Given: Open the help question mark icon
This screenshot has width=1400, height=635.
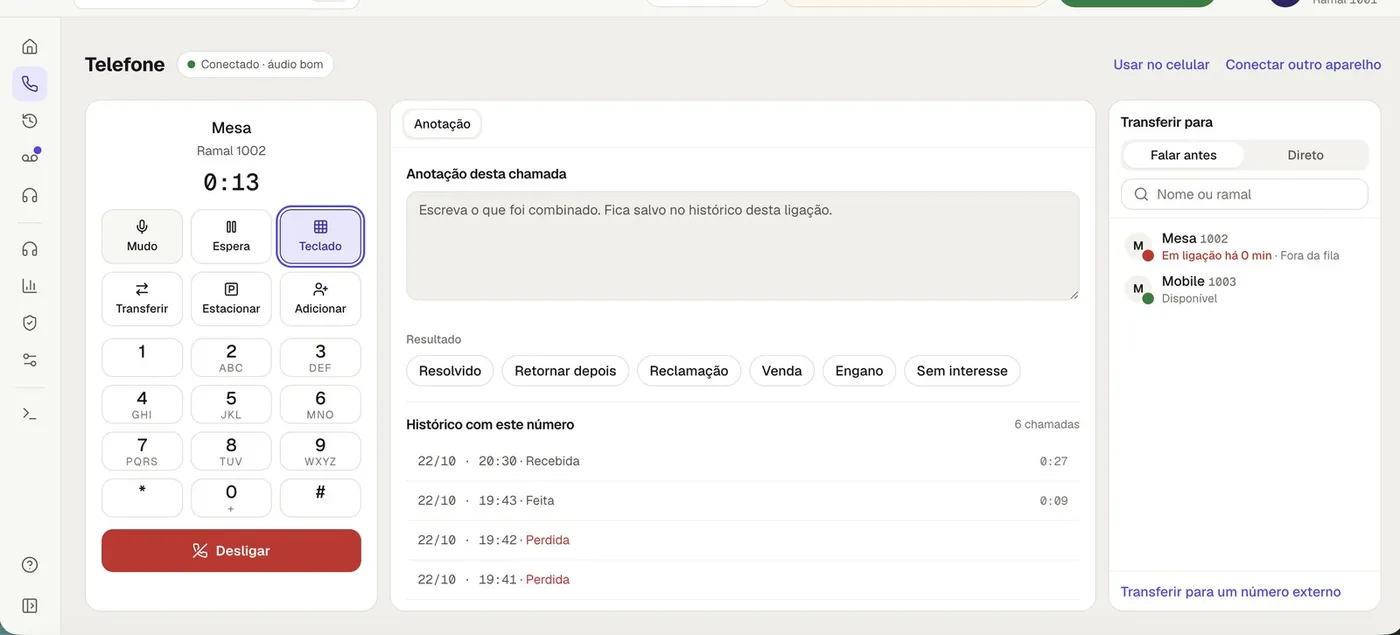Looking at the screenshot, I should coord(30,565).
